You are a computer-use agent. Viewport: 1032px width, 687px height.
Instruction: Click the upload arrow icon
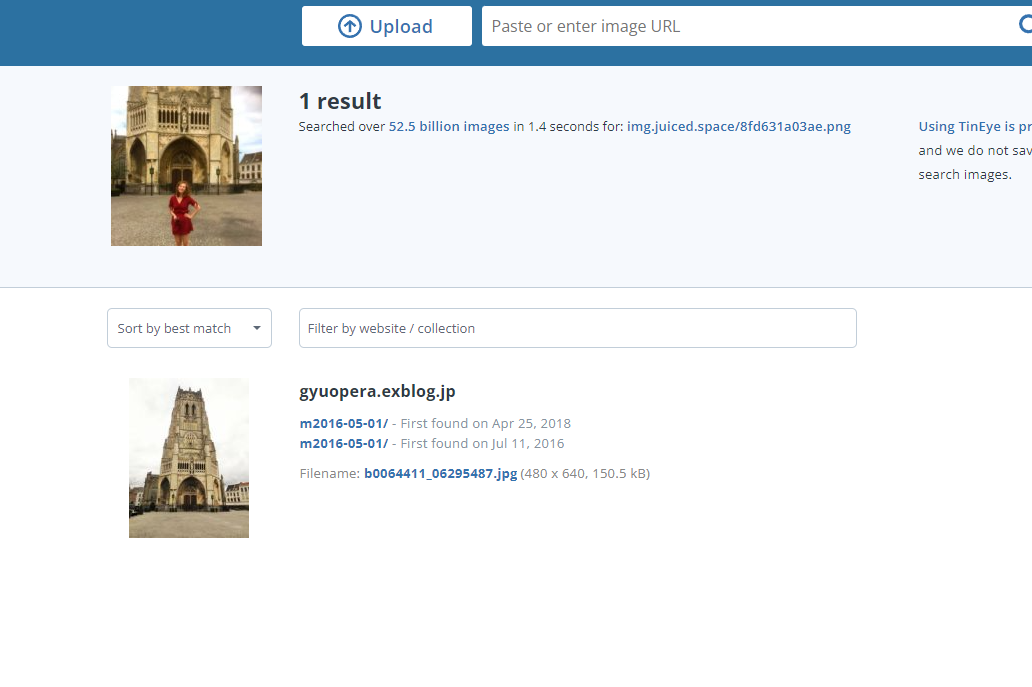pyautogui.click(x=349, y=27)
